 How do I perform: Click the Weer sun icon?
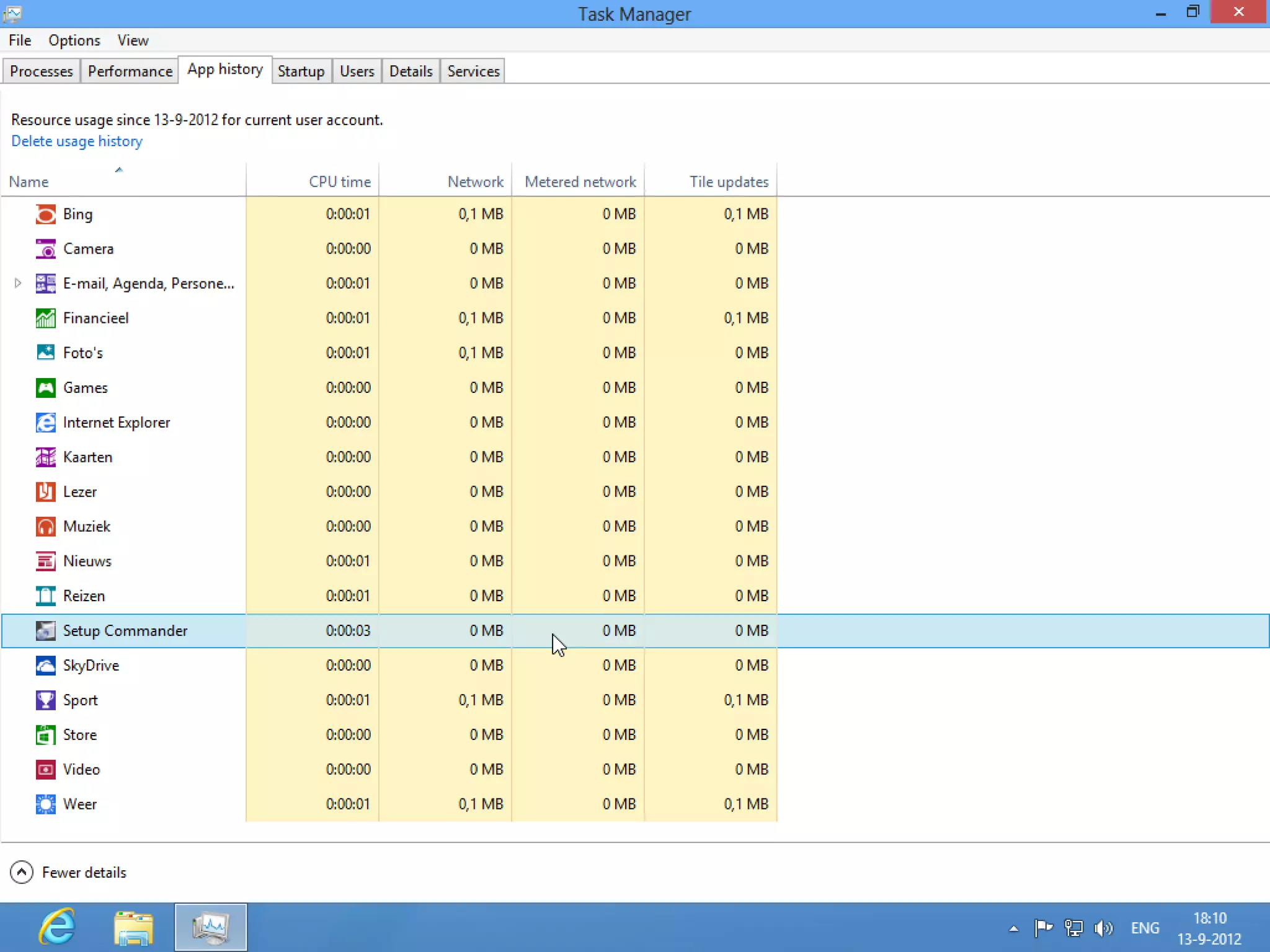click(45, 804)
